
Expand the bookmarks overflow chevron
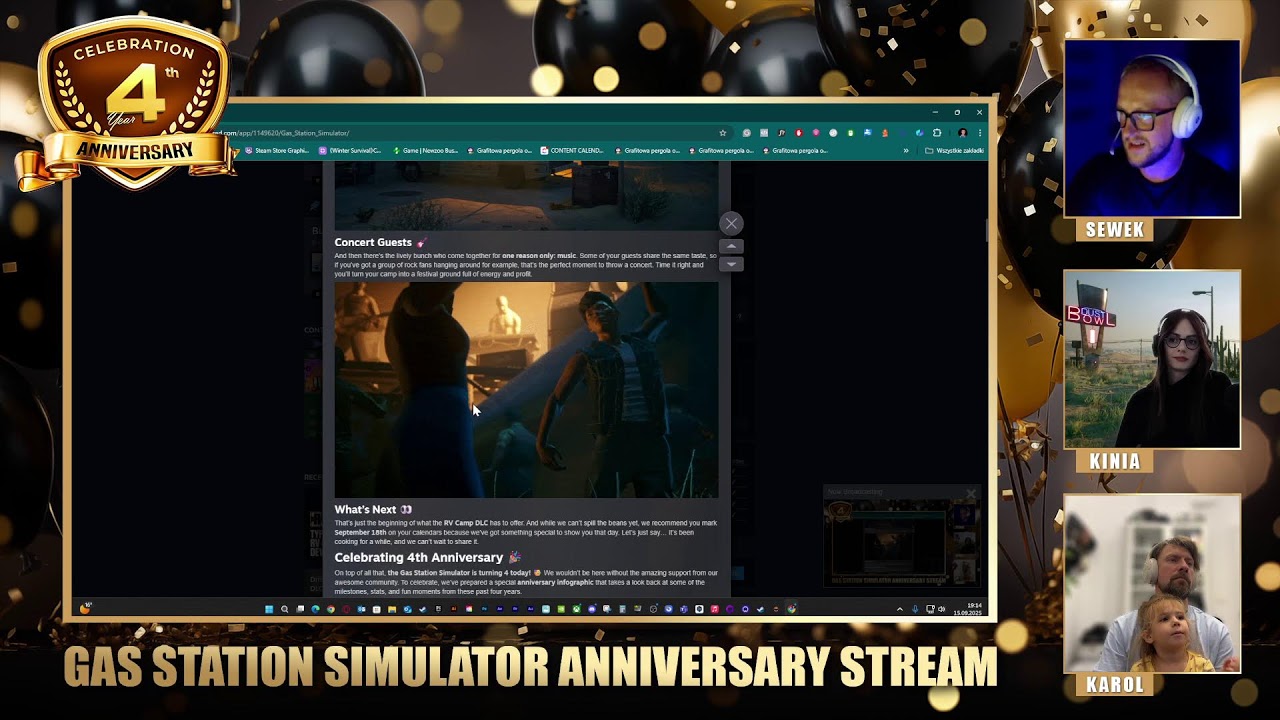[x=906, y=151]
